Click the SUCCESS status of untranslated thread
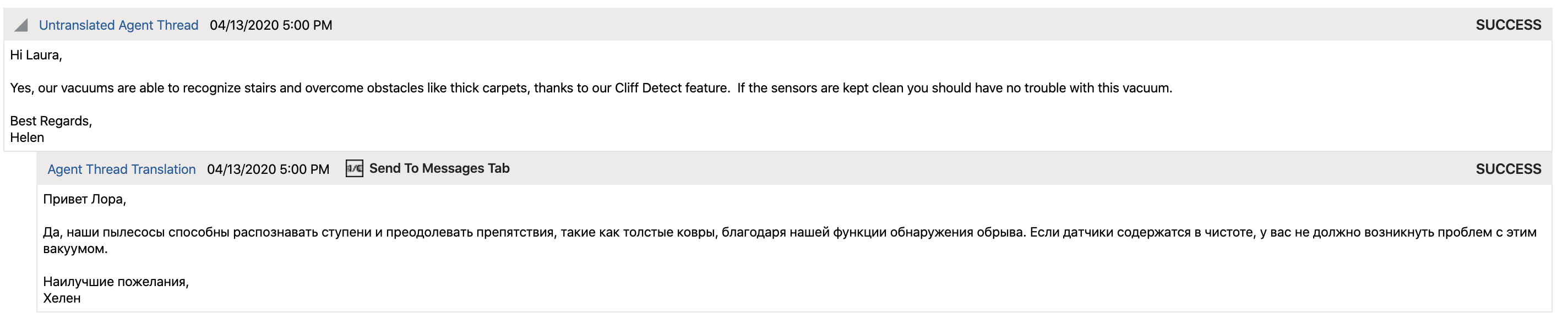Viewport: 1568px width, 318px height. click(x=1508, y=25)
